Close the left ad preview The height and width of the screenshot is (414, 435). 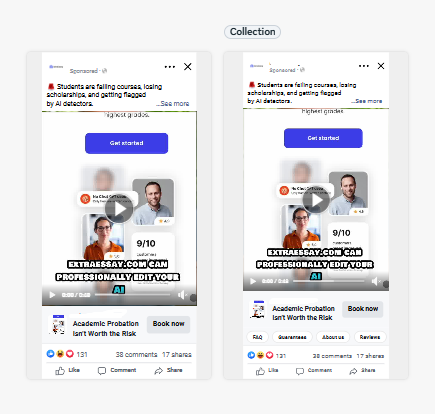point(188,67)
